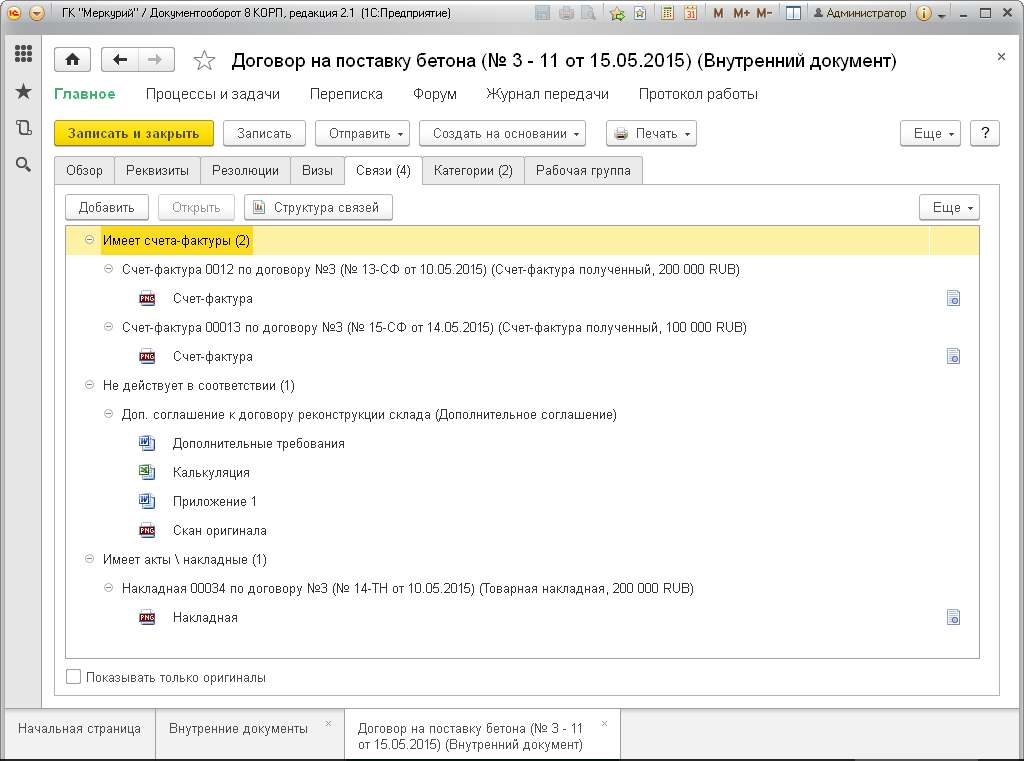This screenshot has height=761, width=1024.
Task: Open 'Создать на основании' dropdown
Action: pos(502,133)
